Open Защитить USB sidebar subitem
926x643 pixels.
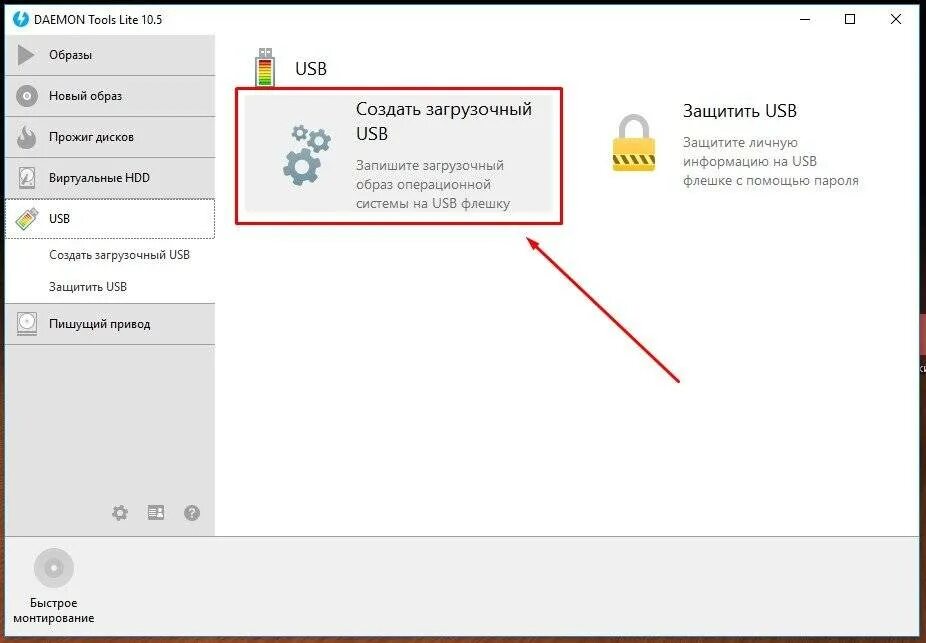pos(88,287)
